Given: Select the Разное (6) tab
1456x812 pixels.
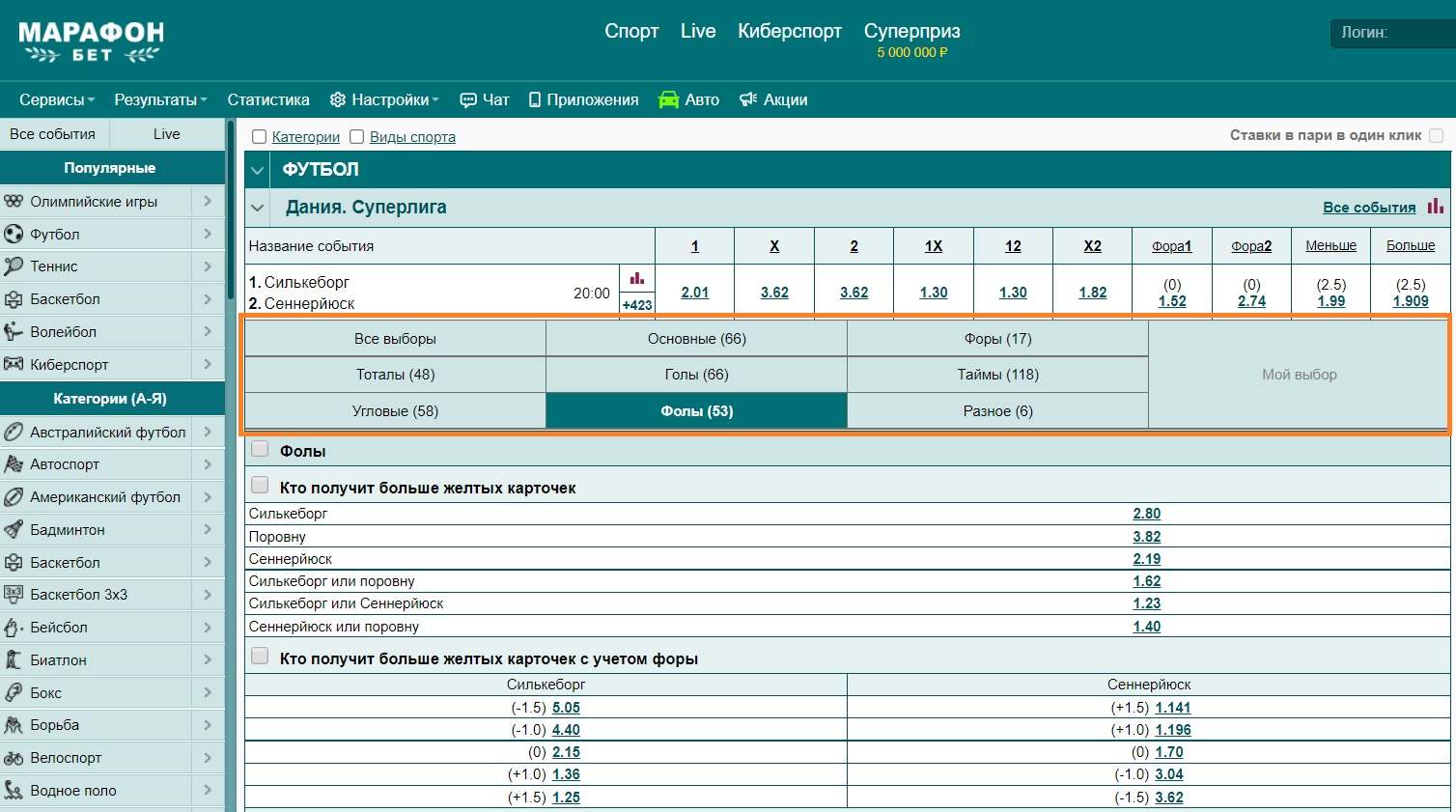Looking at the screenshot, I should [998, 411].
